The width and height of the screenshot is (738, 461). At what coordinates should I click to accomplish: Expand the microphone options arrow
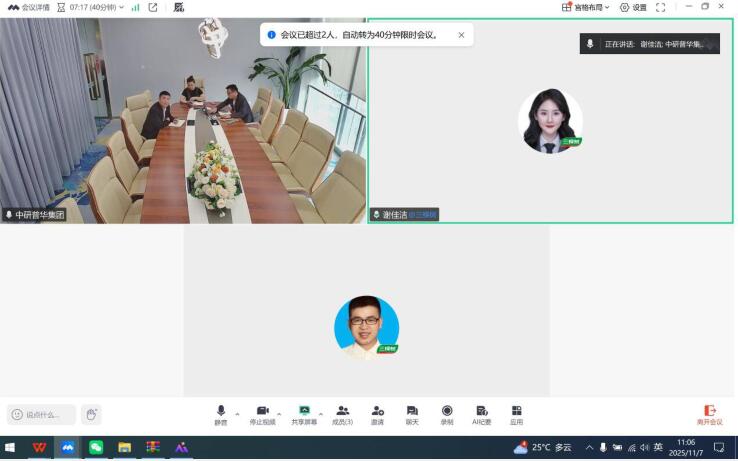pos(237,413)
